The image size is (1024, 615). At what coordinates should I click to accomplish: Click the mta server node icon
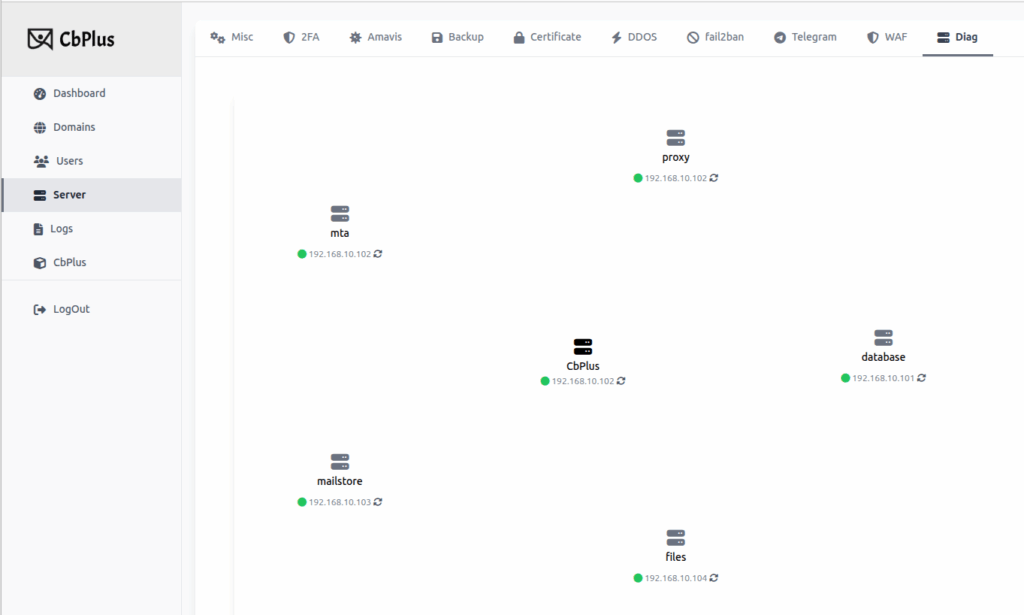(x=340, y=214)
